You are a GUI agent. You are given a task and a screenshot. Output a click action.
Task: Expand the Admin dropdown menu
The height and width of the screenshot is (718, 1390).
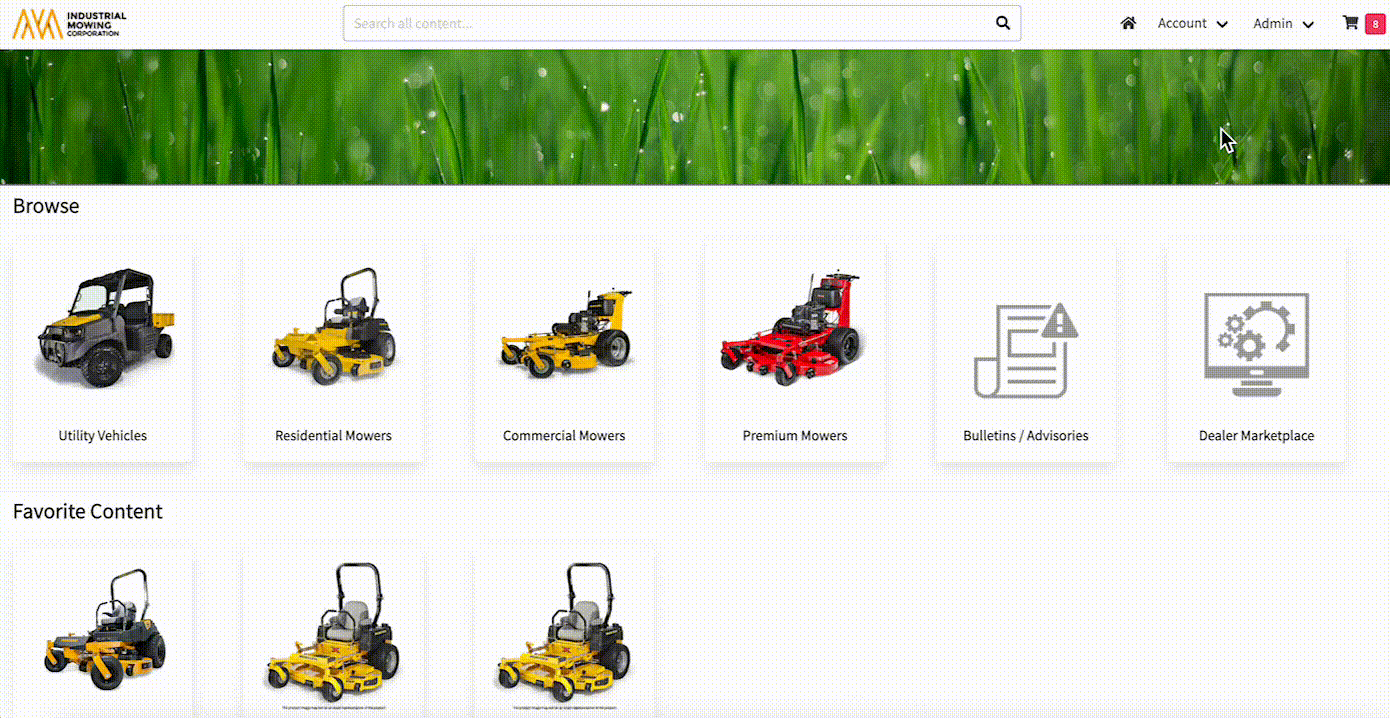(x=1282, y=23)
